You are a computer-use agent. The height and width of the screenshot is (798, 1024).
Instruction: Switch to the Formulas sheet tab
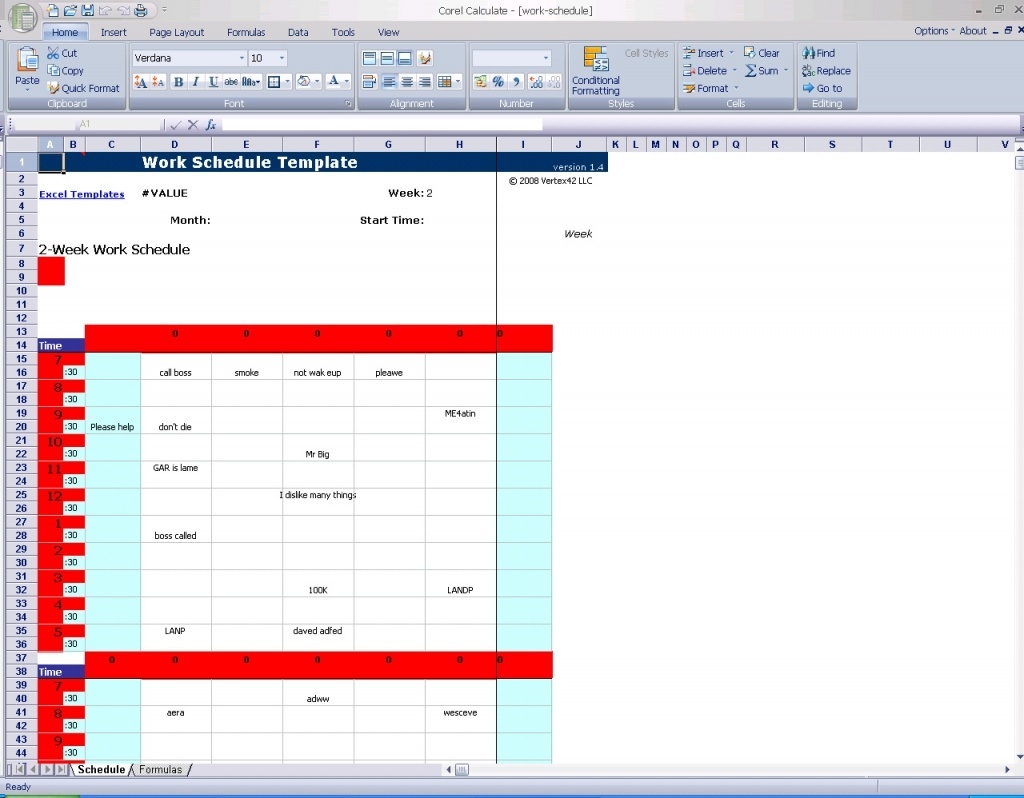[160, 770]
